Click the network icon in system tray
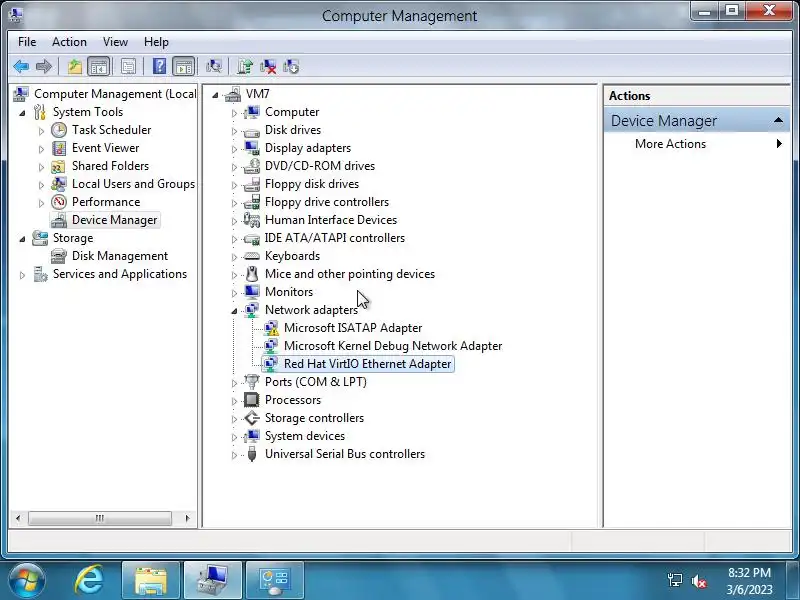Image resolution: width=800 pixels, height=600 pixels. point(674,581)
